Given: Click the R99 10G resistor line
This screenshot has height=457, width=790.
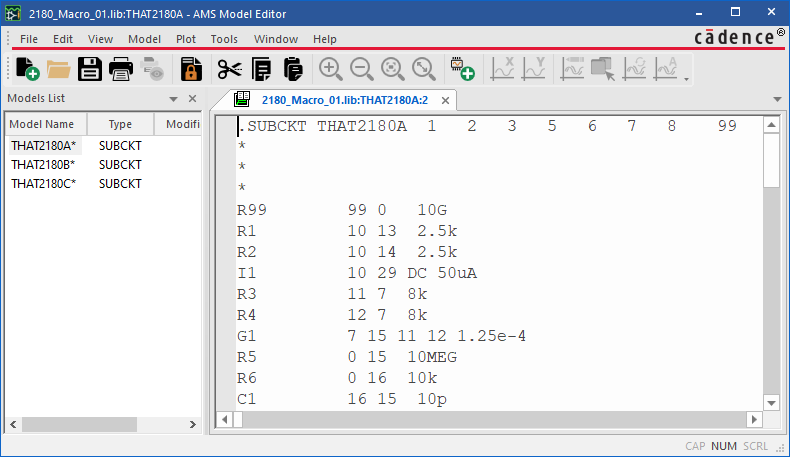Looking at the screenshot, I should (x=342, y=210).
